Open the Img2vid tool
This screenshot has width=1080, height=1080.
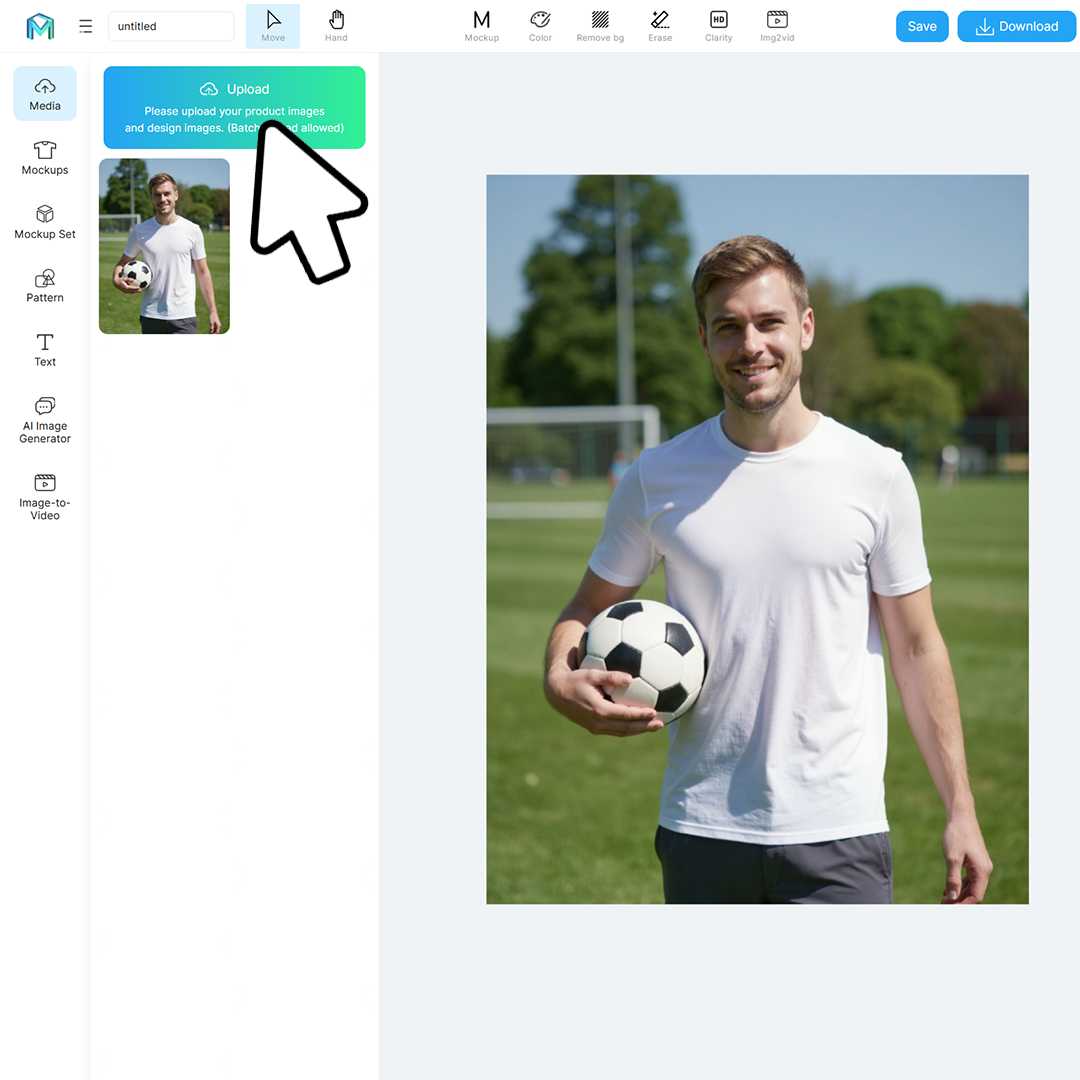click(777, 26)
